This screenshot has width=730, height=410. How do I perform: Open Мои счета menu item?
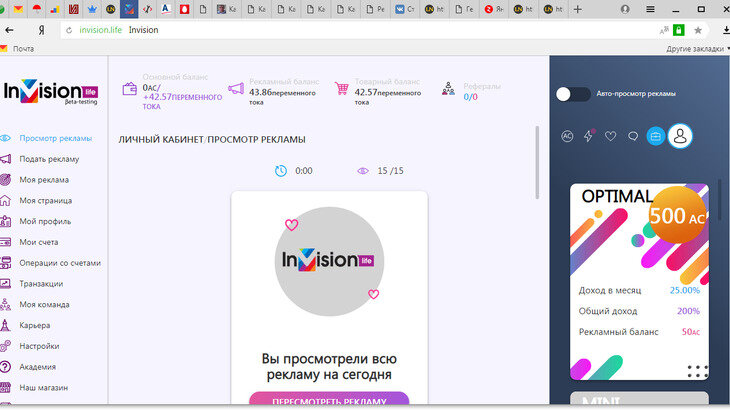pyautogui.click(x=39, y=242)
